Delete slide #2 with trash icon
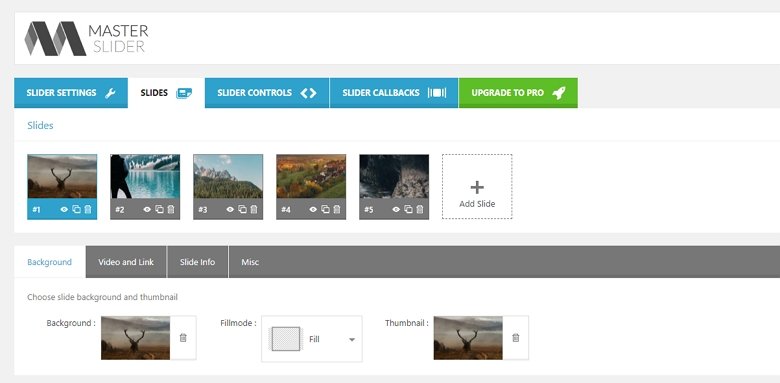The image size is (780, 383). [x=171, y=209]
